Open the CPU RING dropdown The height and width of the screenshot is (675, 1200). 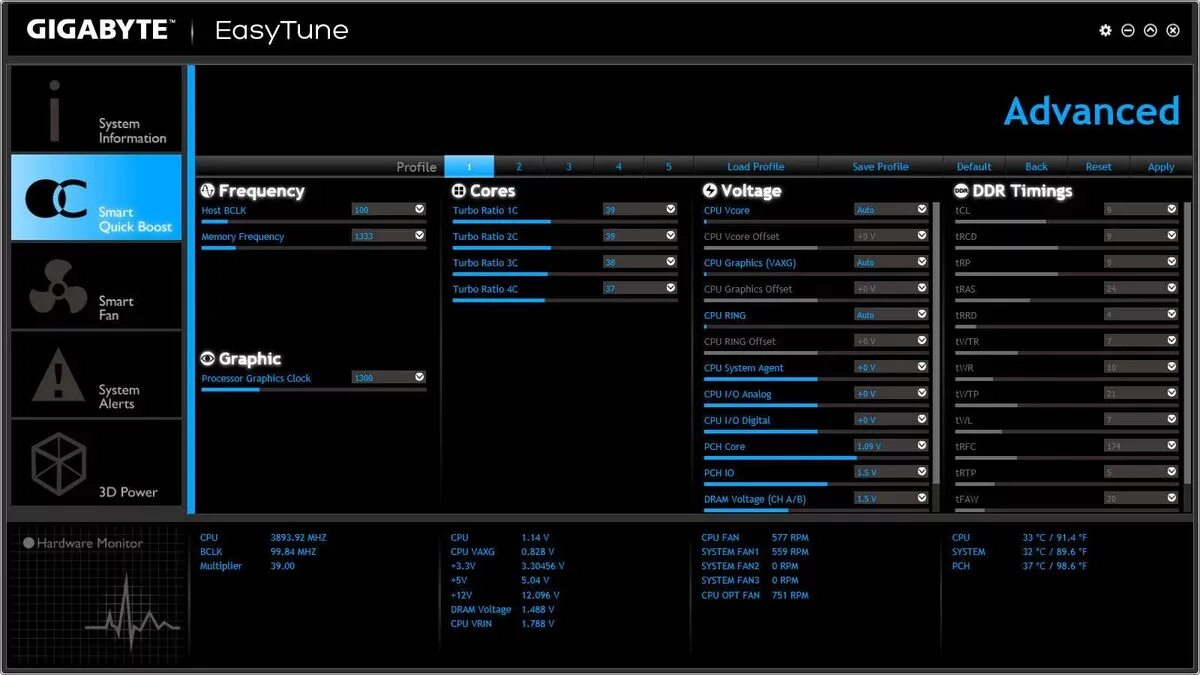pos(891,314)
